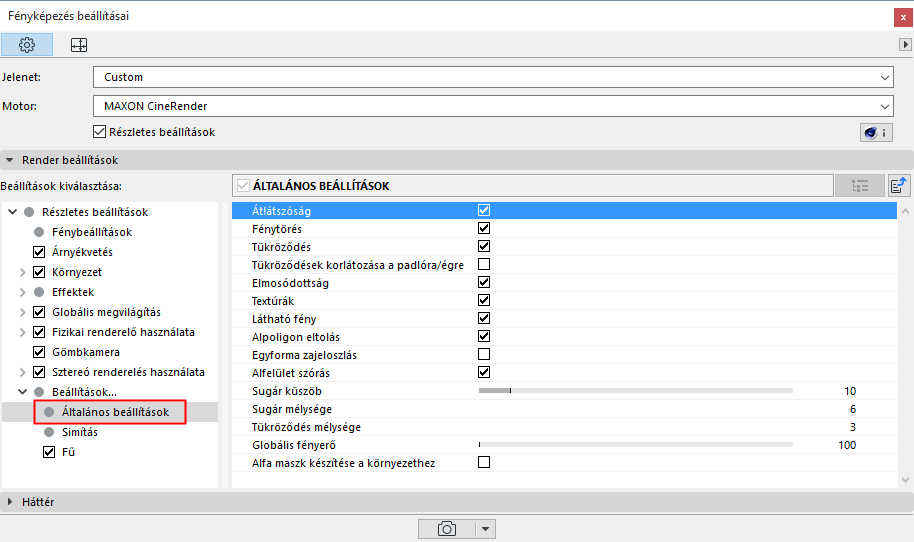The width and height of the screenshot is (914, 542).
Task: Click Tükröződés mélysége value 3
Action: click(853, 427)
